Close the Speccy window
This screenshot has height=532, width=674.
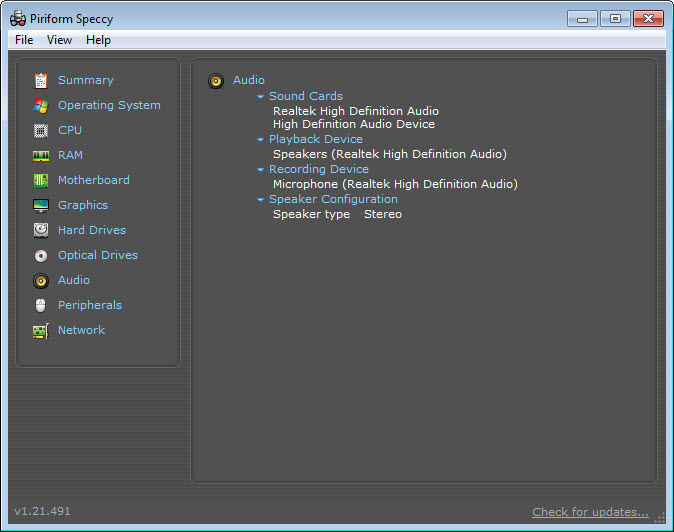pyautogui.click(x=648, y=19)
